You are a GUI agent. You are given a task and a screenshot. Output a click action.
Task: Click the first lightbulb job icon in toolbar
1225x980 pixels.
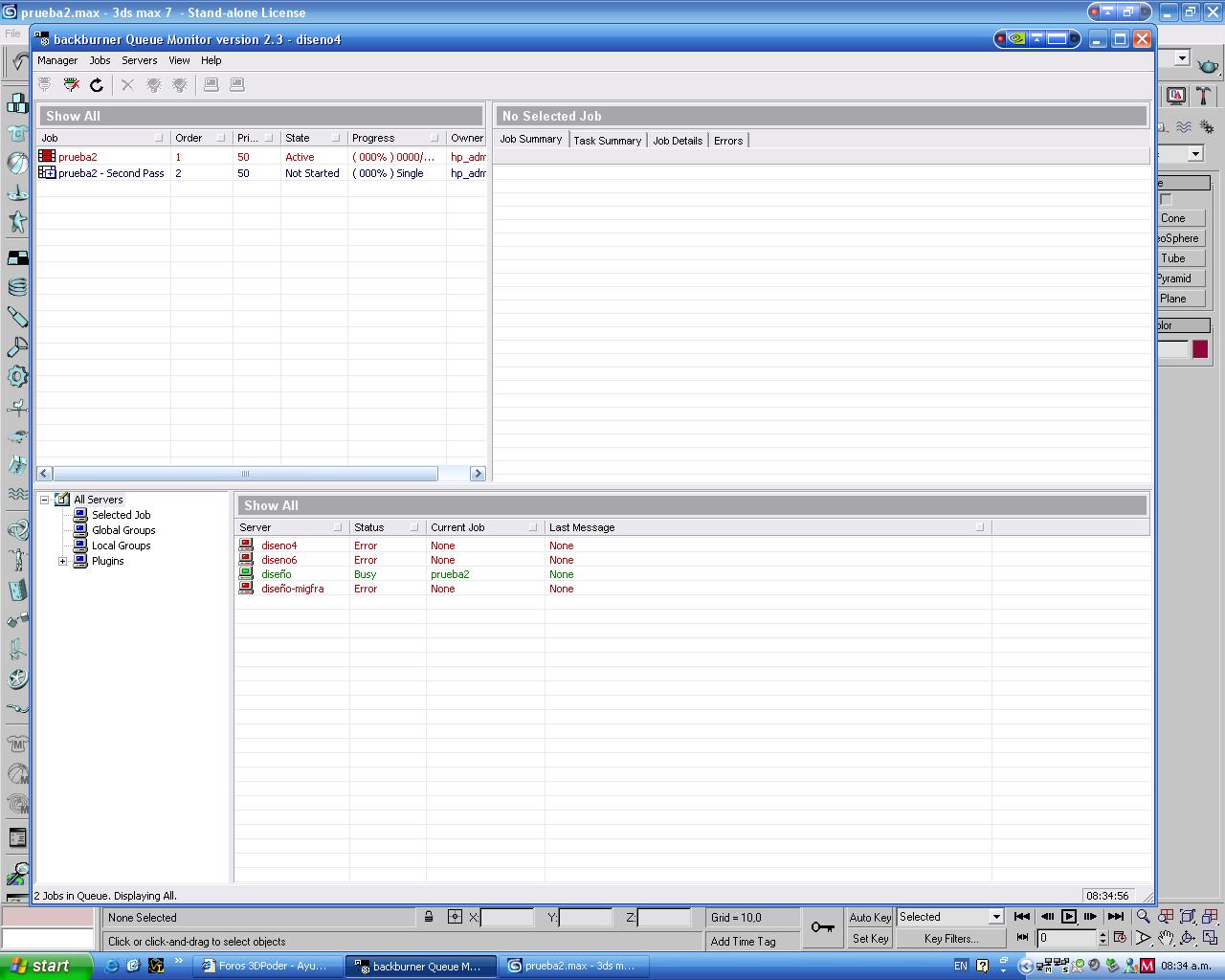(x=153, y=85)
